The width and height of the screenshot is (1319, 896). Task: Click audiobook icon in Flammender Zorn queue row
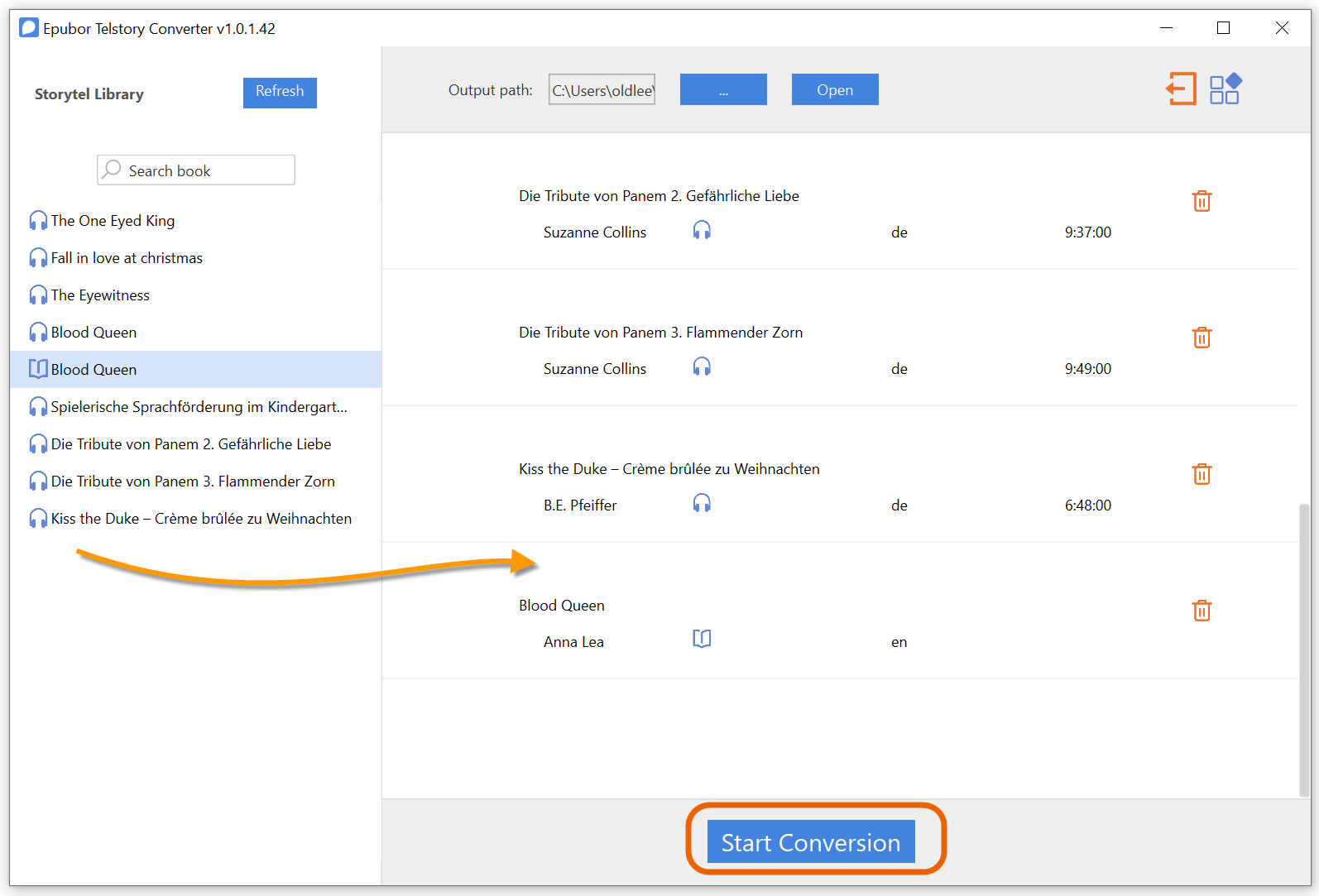pos(702,367)
